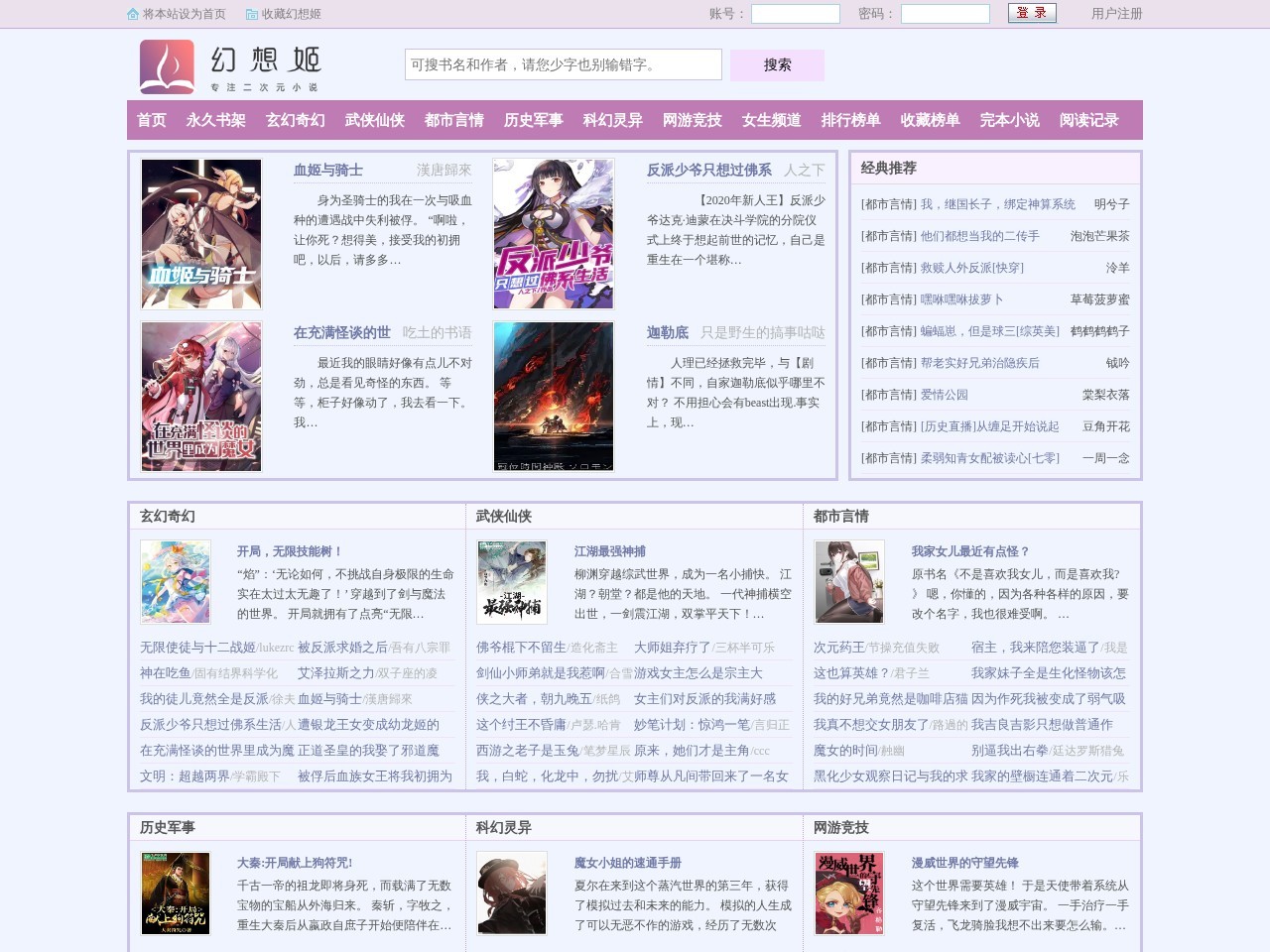Switch to the 完本小说 tab

click(1009, 120)
